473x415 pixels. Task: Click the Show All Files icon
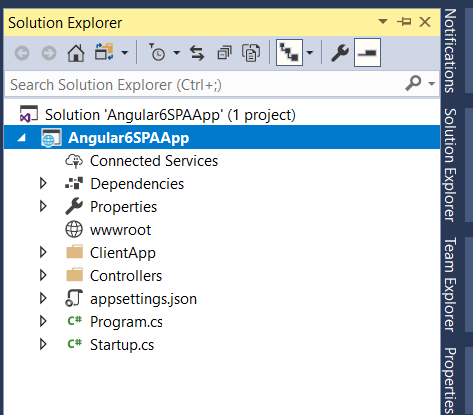[x=251, y=53]
